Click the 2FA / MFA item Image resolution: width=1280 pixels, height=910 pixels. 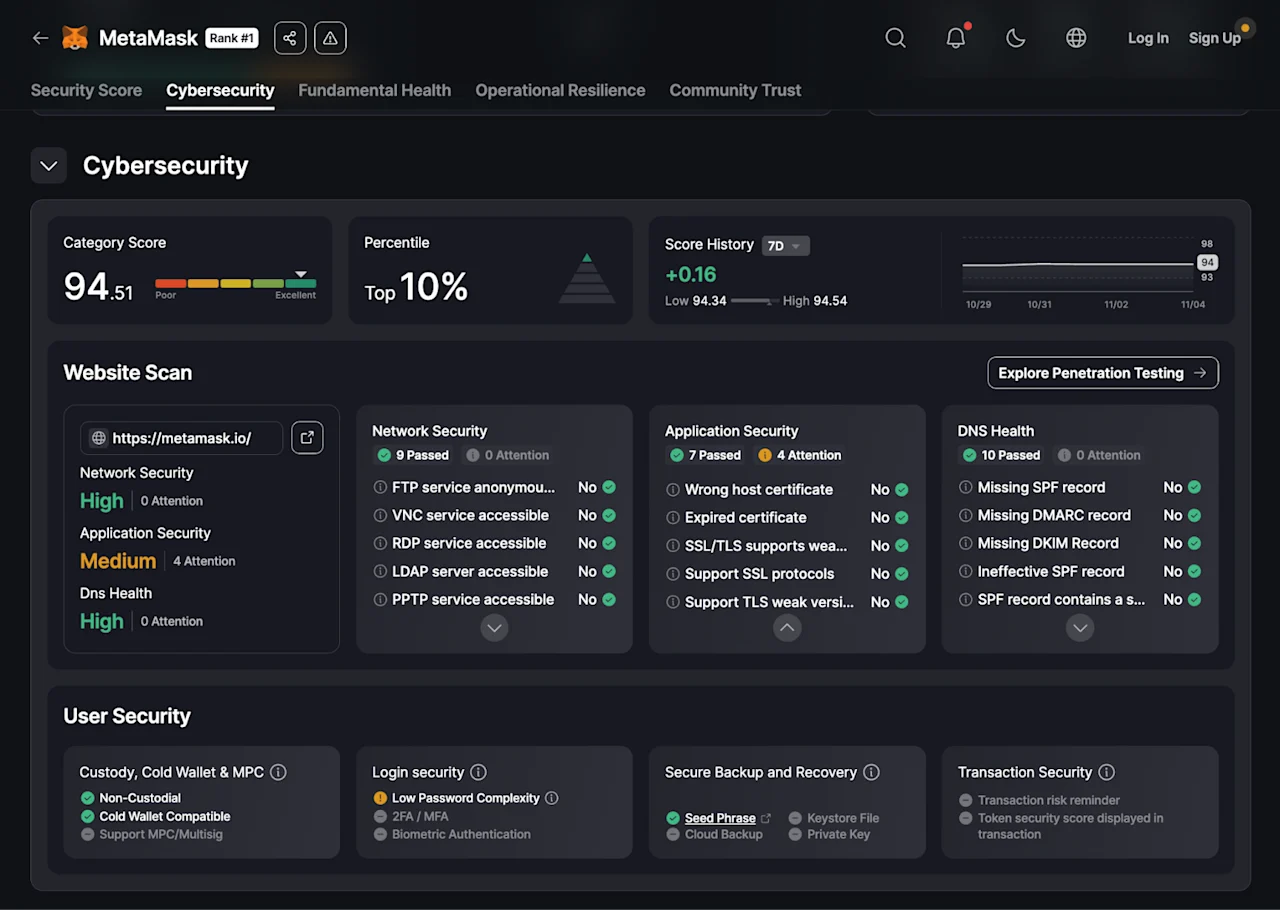(411, 816)
